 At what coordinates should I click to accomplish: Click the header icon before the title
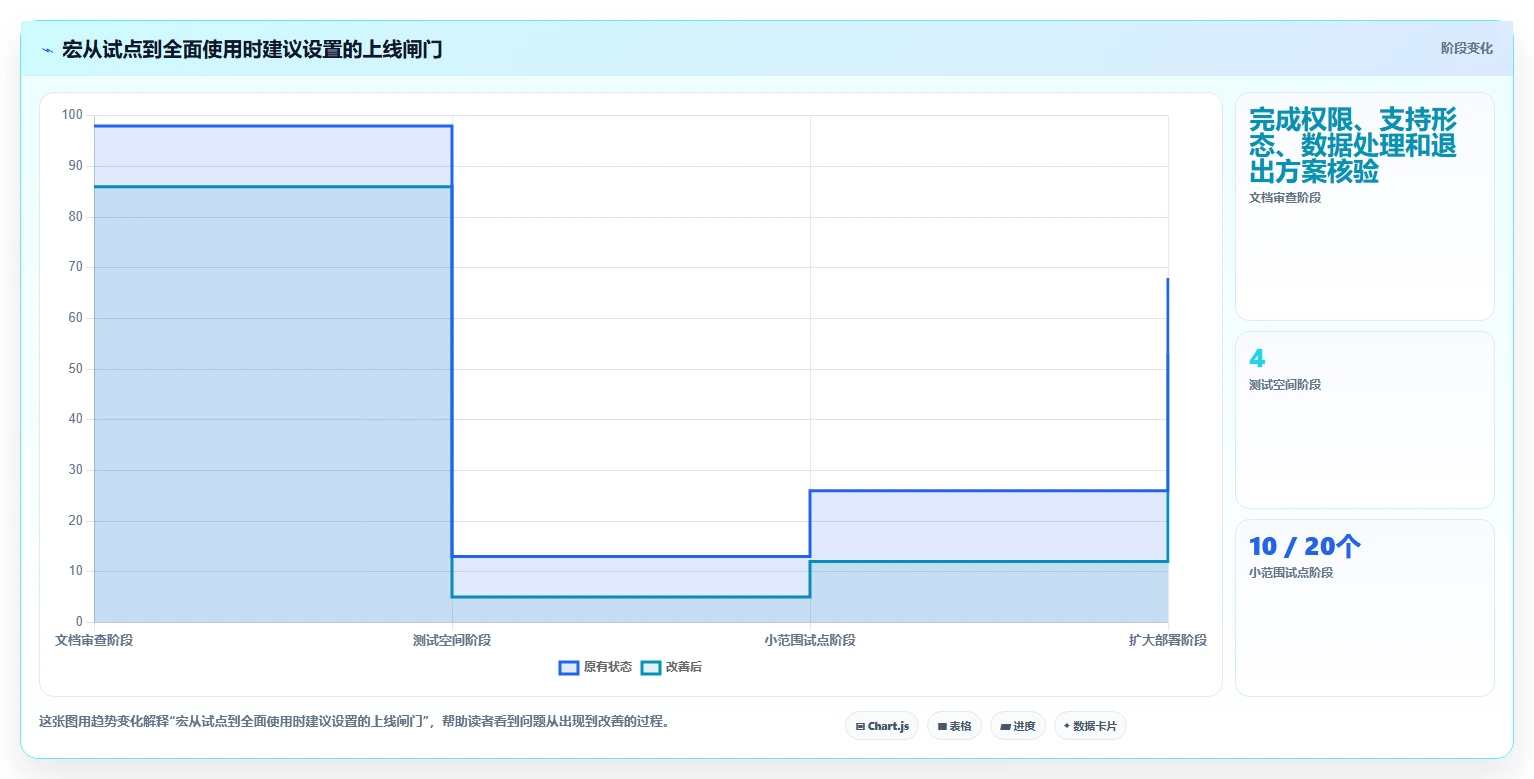coord(47,50)
